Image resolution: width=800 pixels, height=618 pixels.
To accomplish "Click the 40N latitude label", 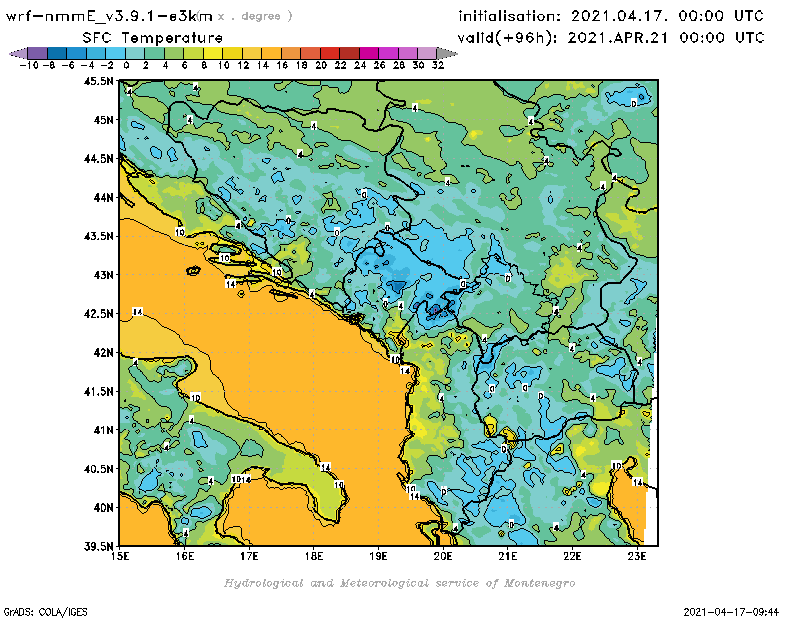I will point(104,508).
